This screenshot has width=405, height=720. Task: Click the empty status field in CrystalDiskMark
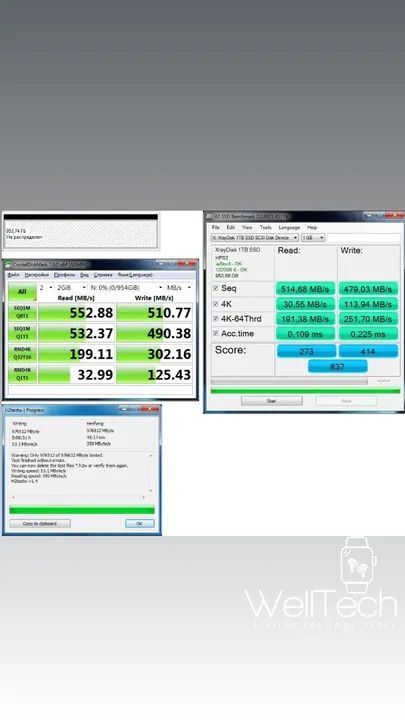tap(100, 390)
